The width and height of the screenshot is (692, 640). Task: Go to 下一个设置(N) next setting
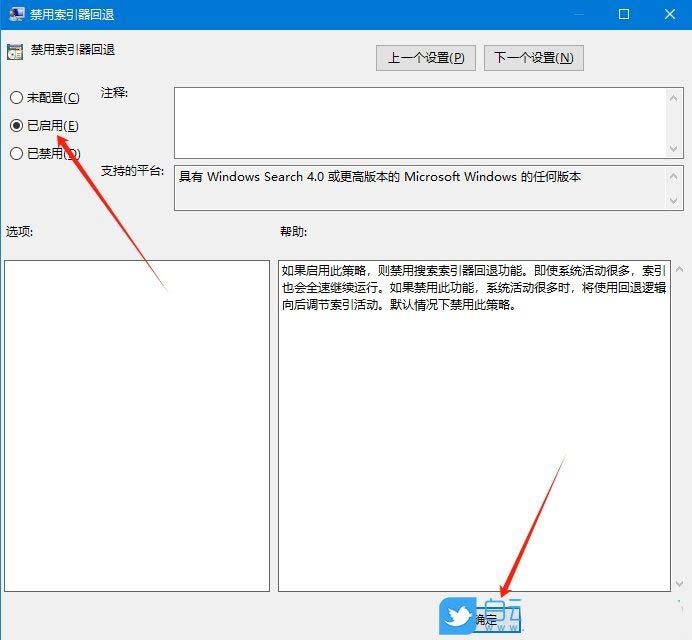click(x=534, y=58)
